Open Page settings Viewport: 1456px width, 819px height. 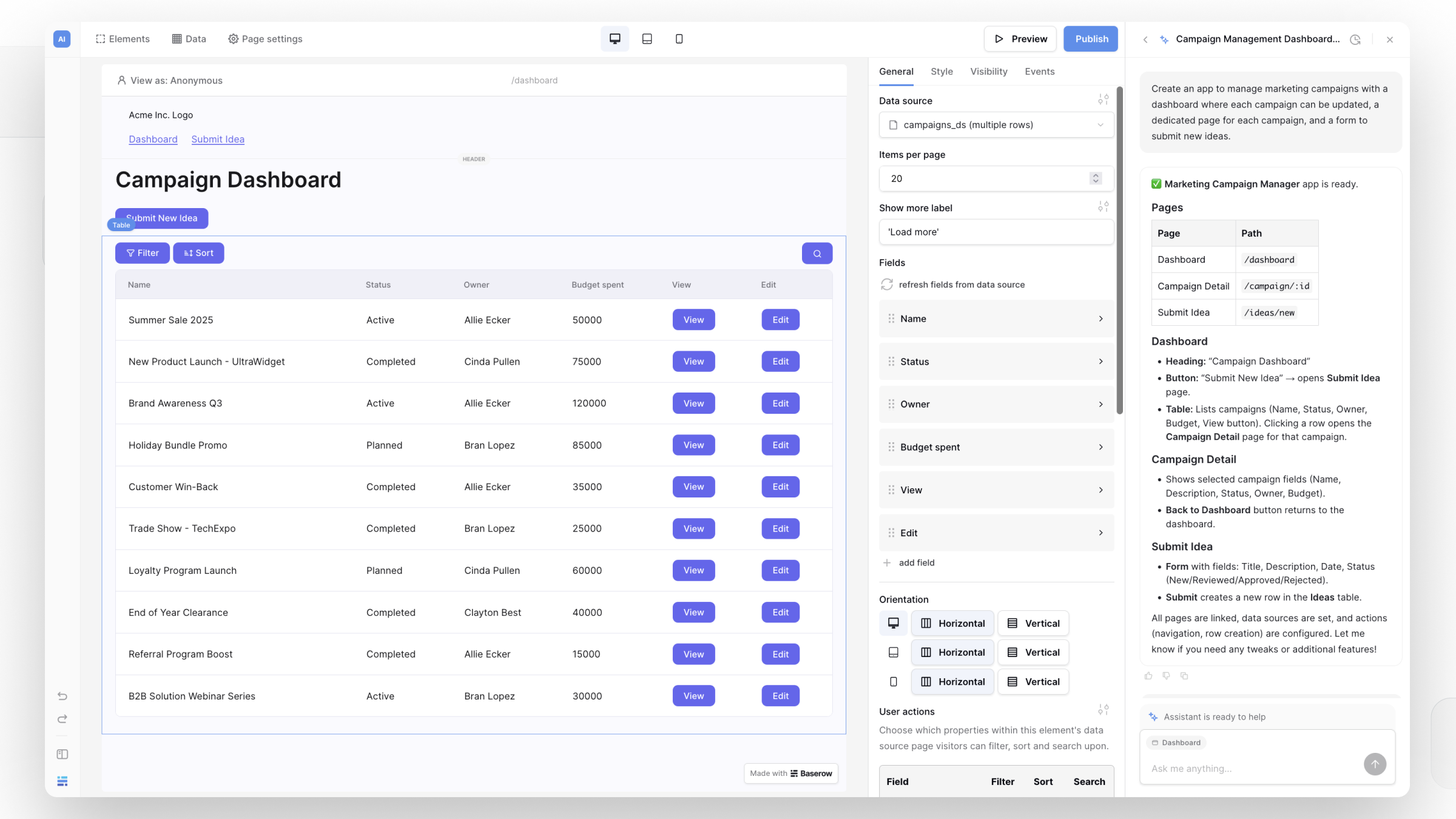(x=265, y=38)
